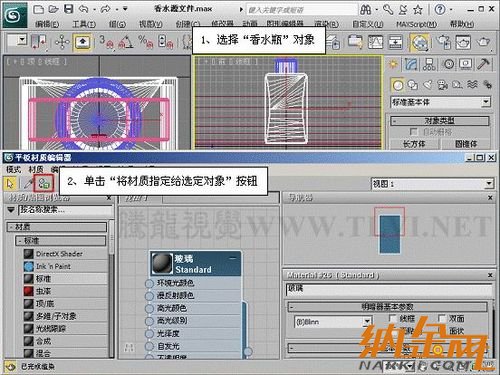Screen dimensions: 500x375
Task: Select the Shapes category icon
Action: [413, 85]
